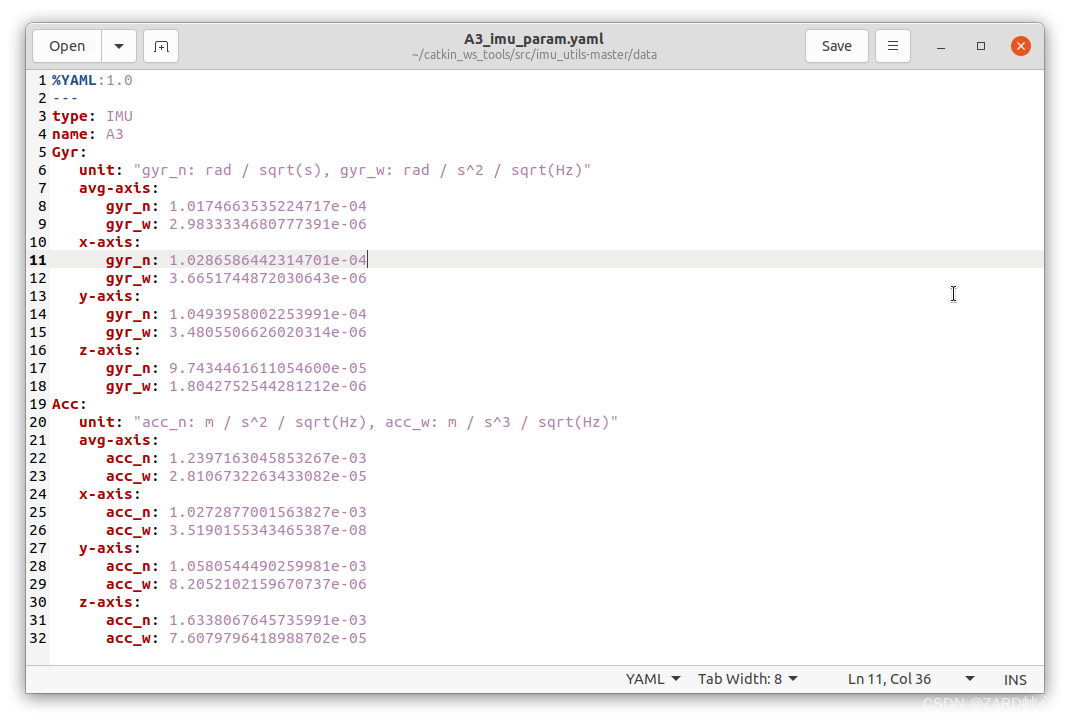Click the INS insert mode indicator
This screenshot has width=1070, height=722.
1015,680
